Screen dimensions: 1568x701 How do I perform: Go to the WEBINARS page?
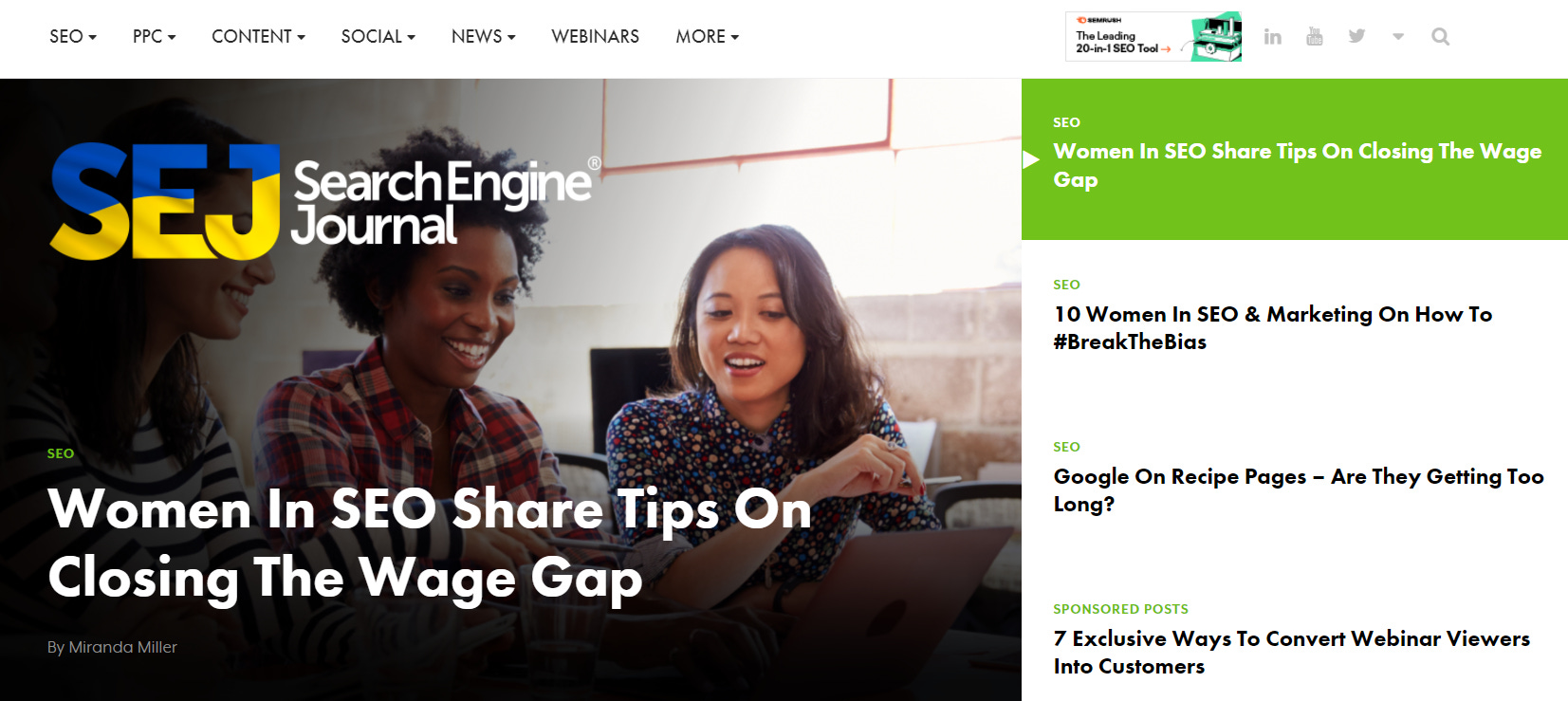[x=595, y=37]
